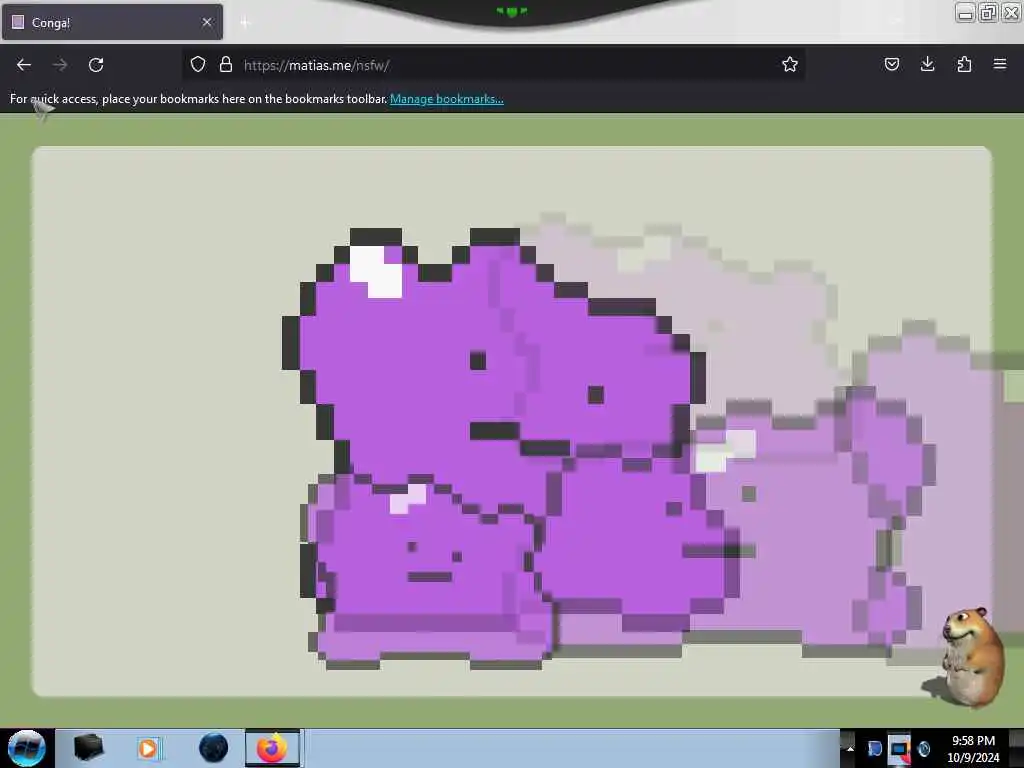1024x768 pixels.
Task: Go back using the browser back arrow
Action: pos(24,65)
